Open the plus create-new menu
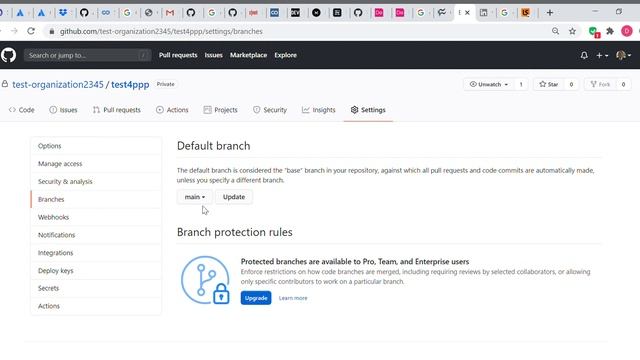The image size is (640, 360). (x=602, y=55)
